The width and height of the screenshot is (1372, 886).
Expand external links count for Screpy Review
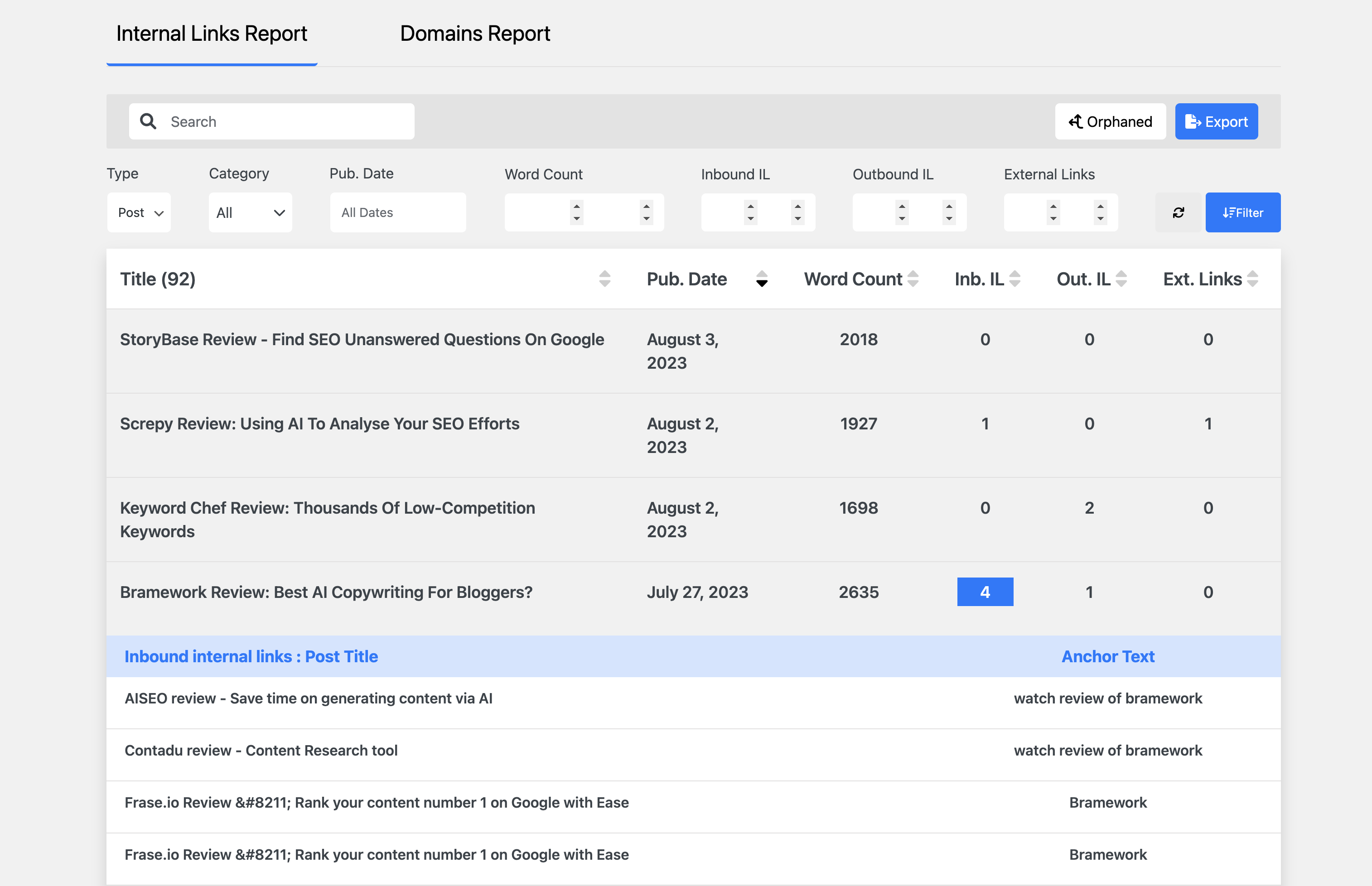pos(1208,424)
